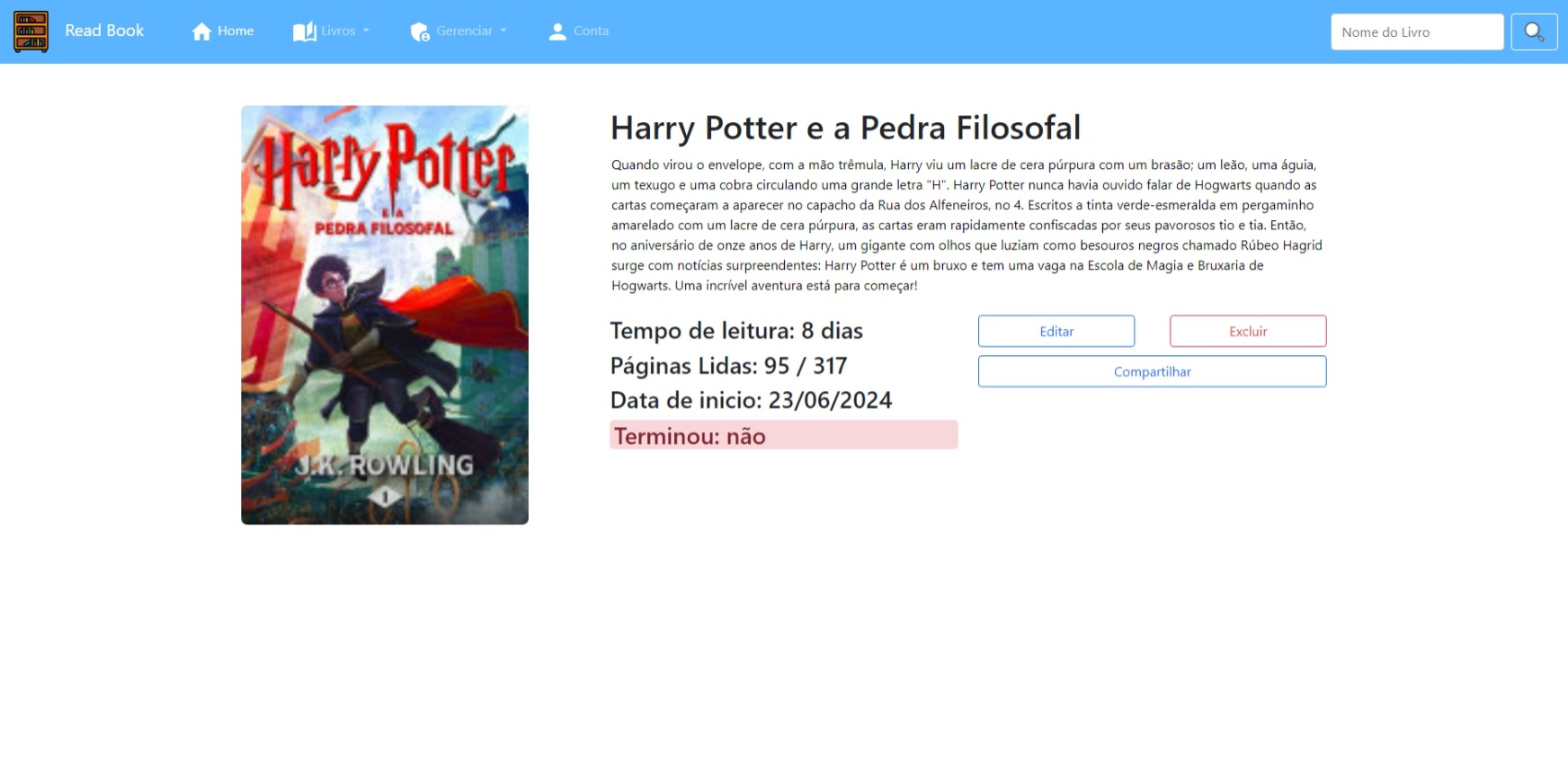The height and width of the screenshot is (773, 1568).
Task: Click the red Excluir button
Action: (1248, 331)
